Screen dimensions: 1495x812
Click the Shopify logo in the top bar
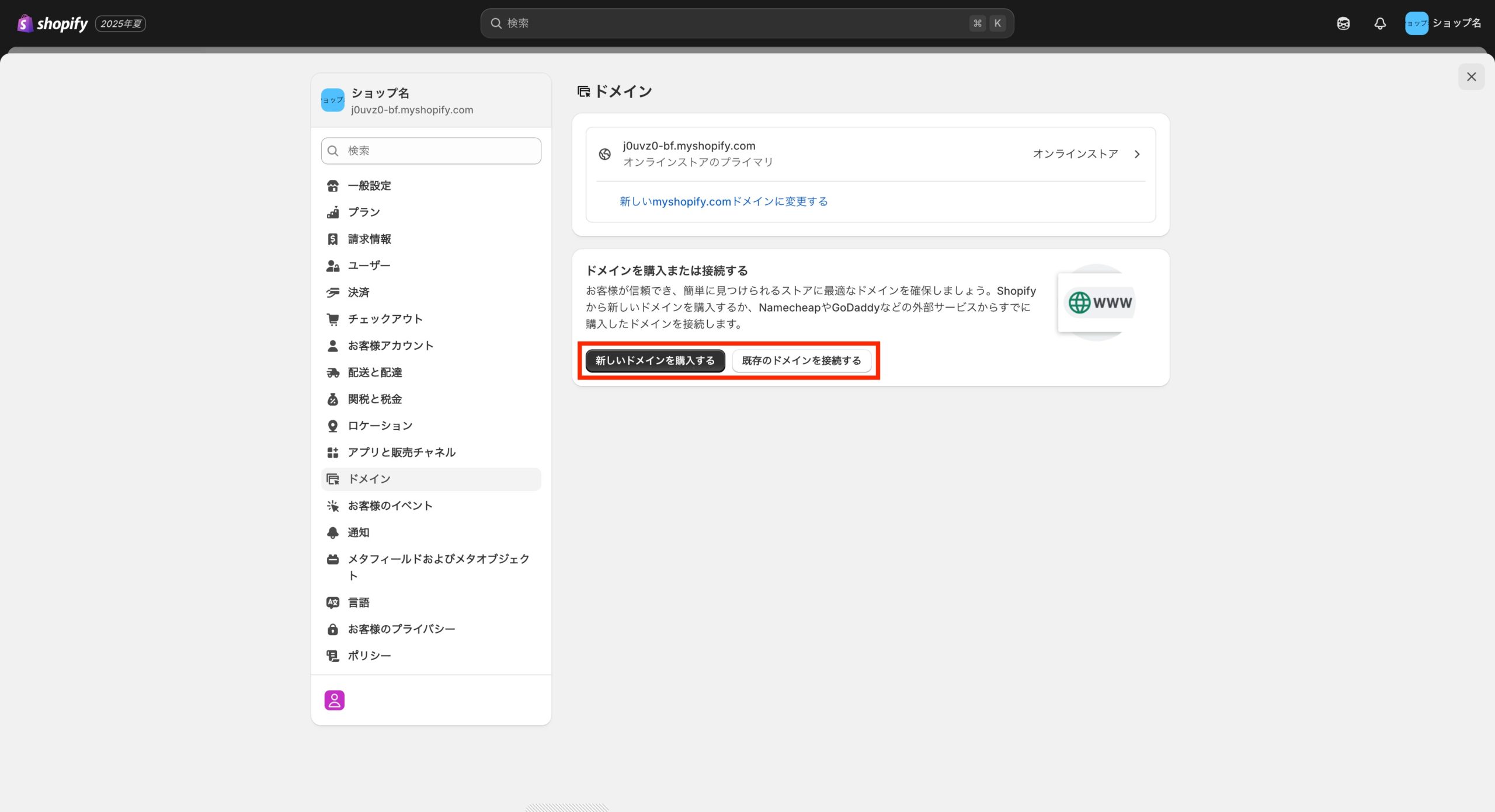53,23
